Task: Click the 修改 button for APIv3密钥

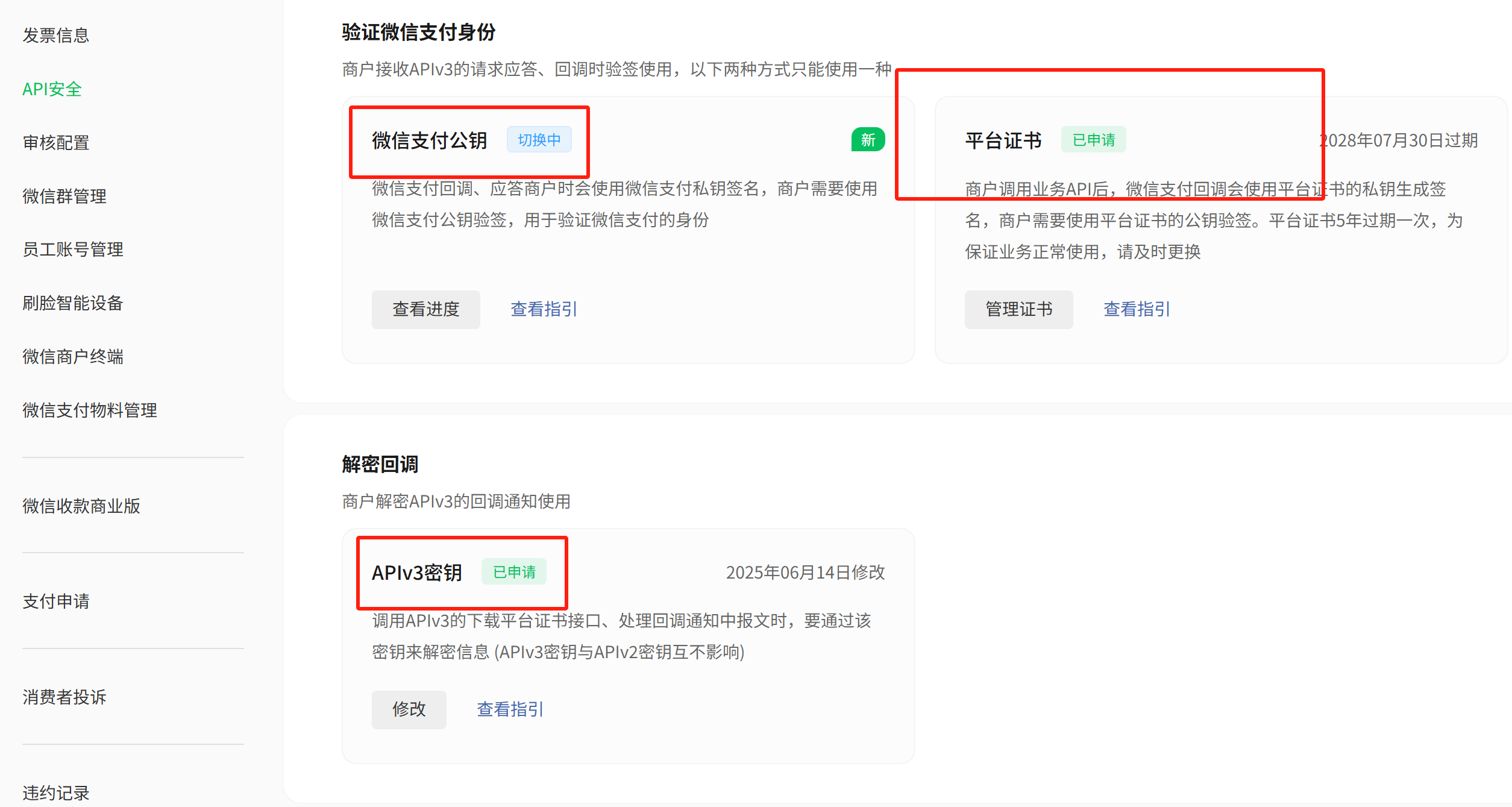Action: coord(409,709)
